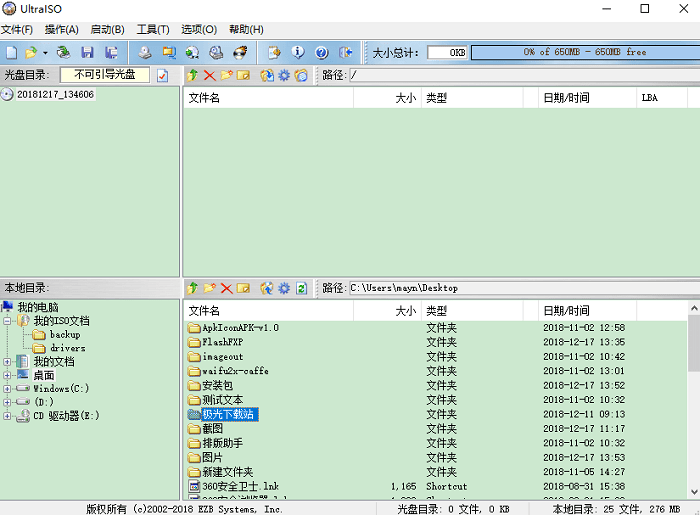This screenshot has height=515, width=700.
Task: Click the Open CD/DVD icon
Action: click(x=63, y=53)
